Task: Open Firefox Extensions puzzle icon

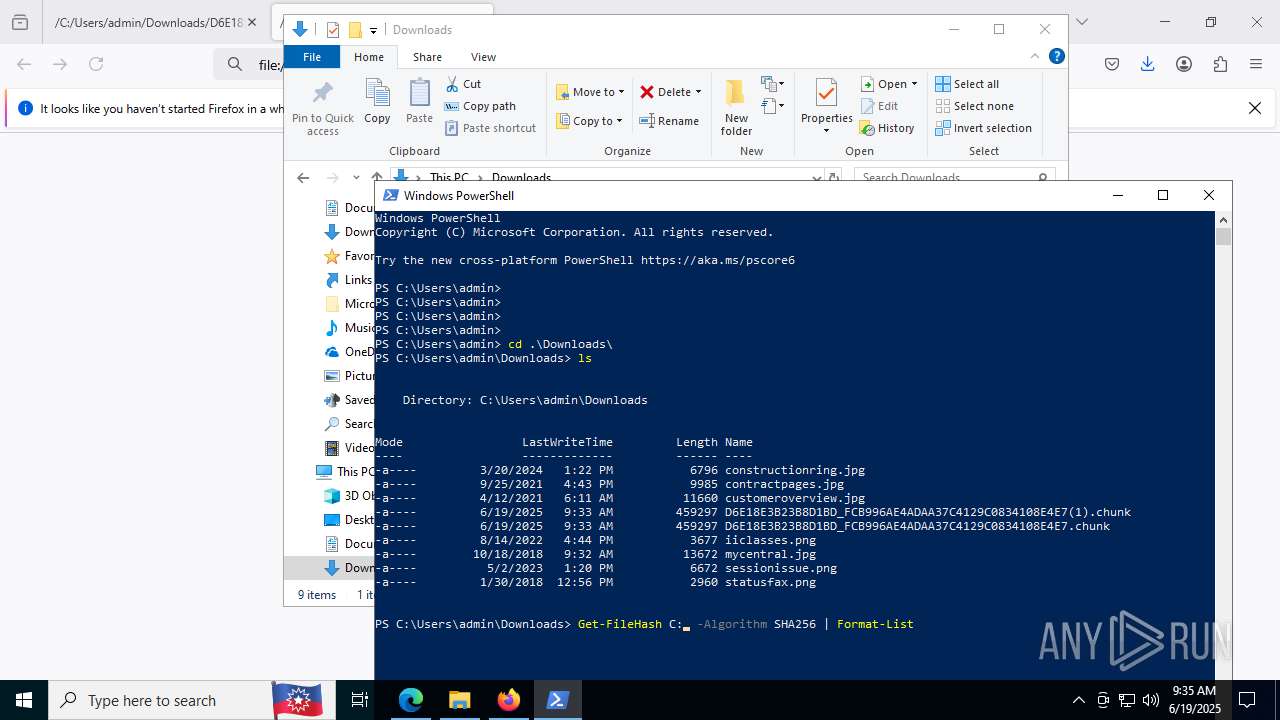Action: 1220,64
